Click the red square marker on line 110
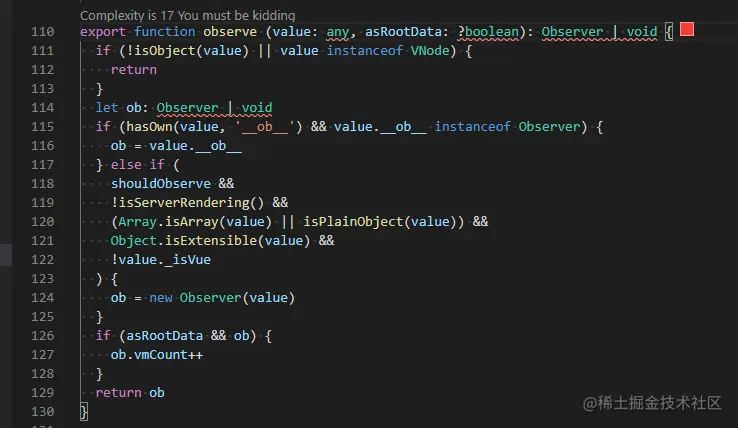The image size is (738, 428). (687, 31)
